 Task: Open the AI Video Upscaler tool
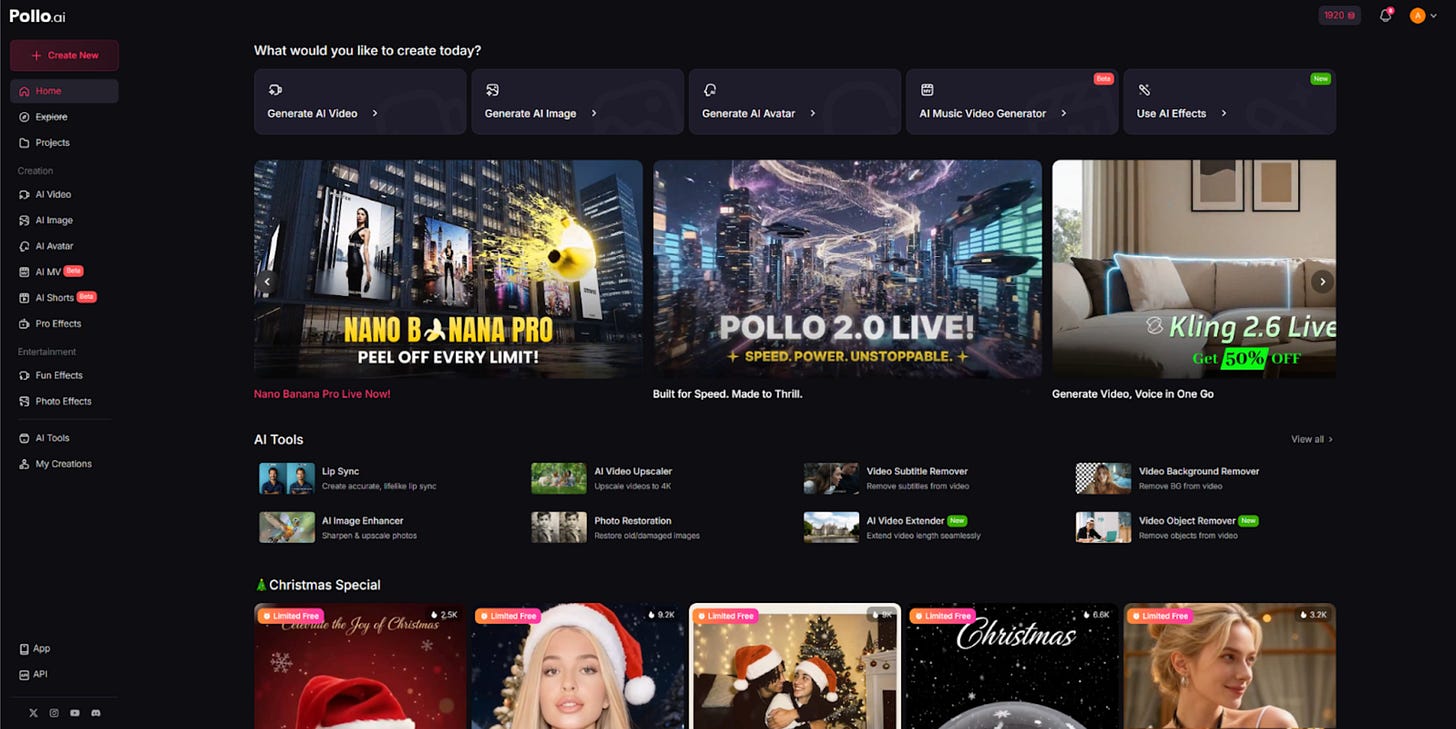click(x=602, y=478)
